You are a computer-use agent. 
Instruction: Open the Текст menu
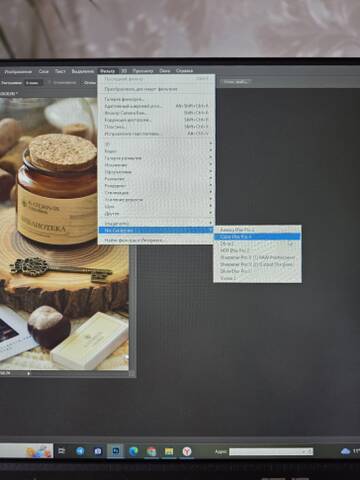tap(60, 71)
